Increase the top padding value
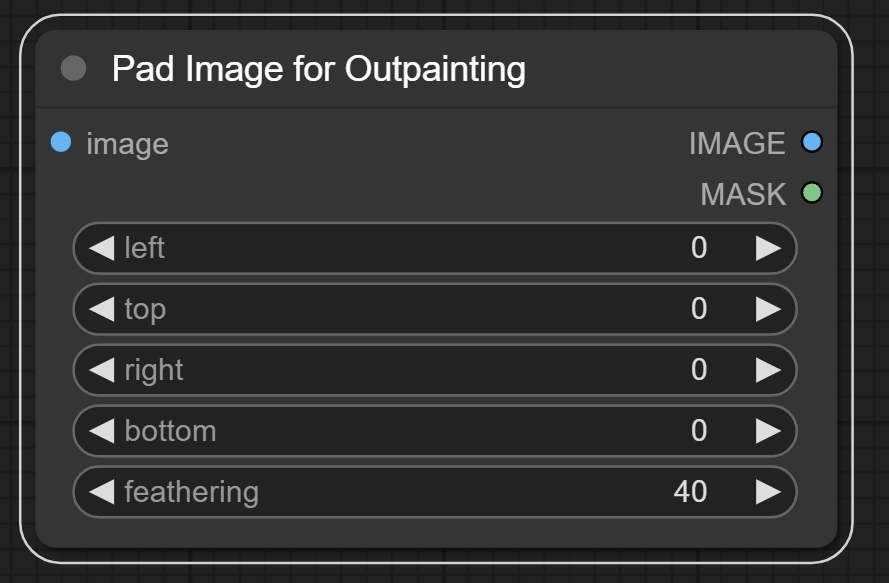This screenshot has width=889, height=583. coord(768,309)
